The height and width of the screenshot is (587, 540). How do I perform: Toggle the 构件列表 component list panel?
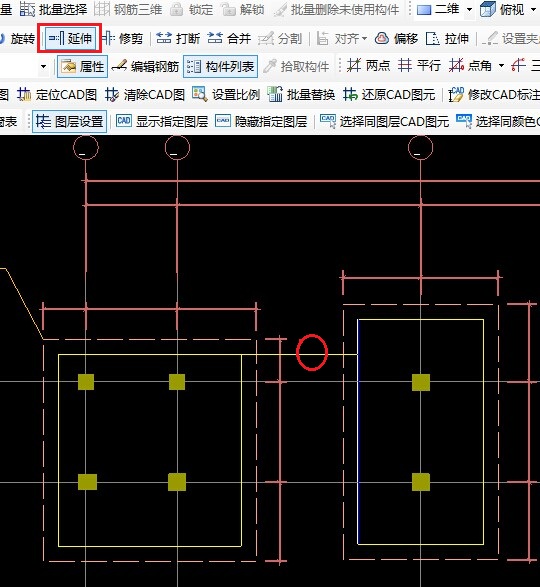[x=220, y=67]
